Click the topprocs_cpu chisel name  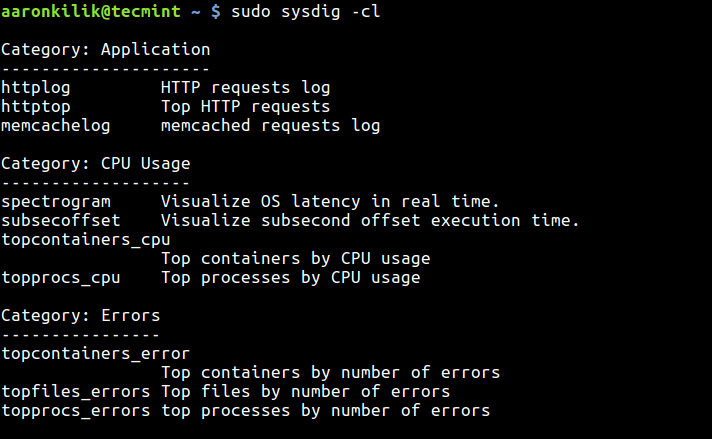61,278
